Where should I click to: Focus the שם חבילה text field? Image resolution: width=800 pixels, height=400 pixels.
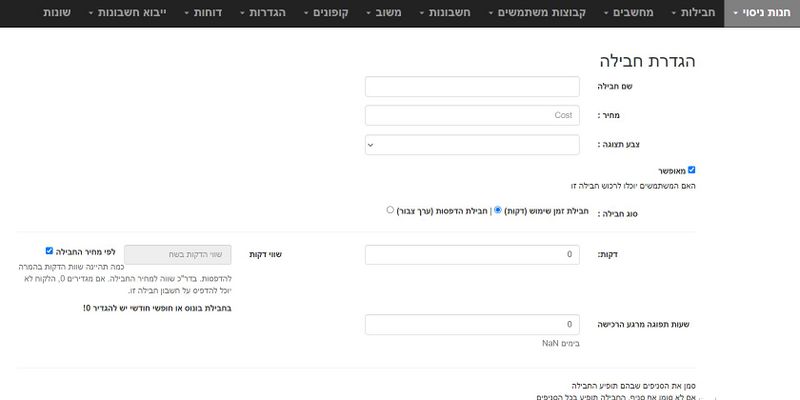[x=472, y=87]
